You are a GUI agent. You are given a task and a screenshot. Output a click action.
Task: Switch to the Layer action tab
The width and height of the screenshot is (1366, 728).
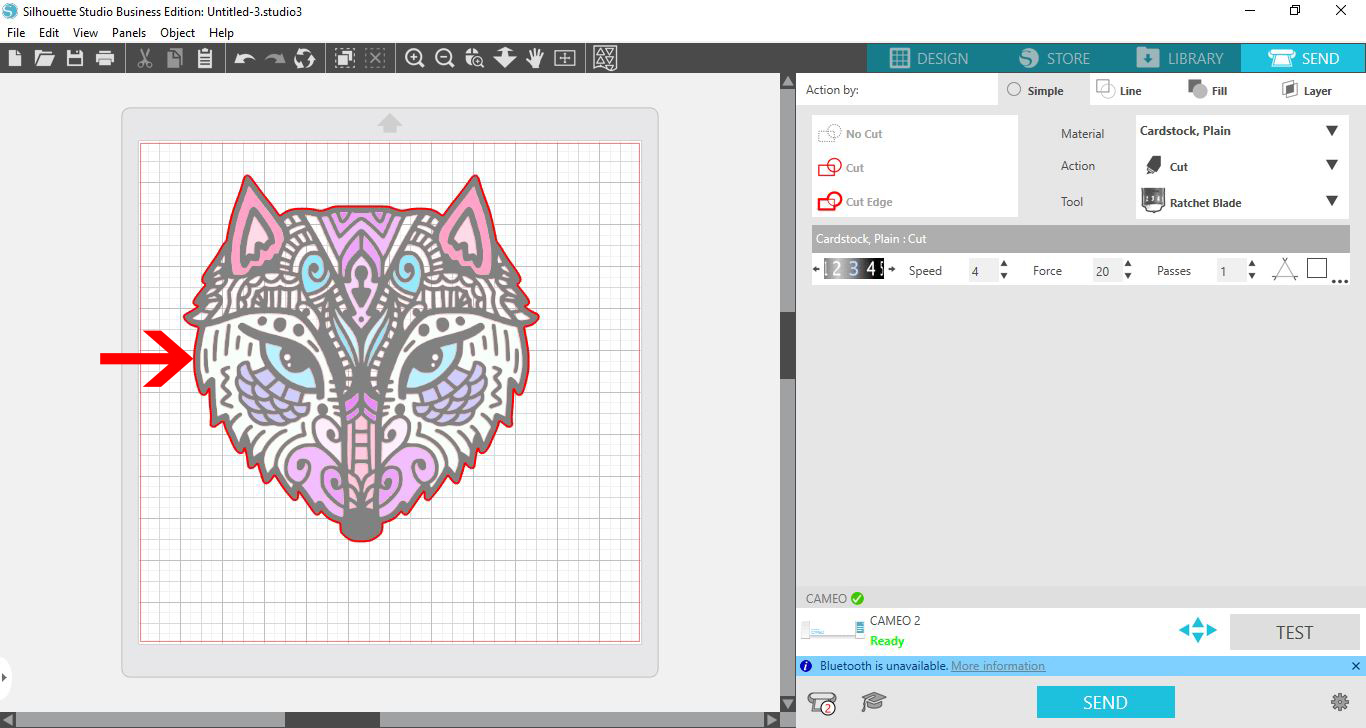click(x=1306, y=90)
